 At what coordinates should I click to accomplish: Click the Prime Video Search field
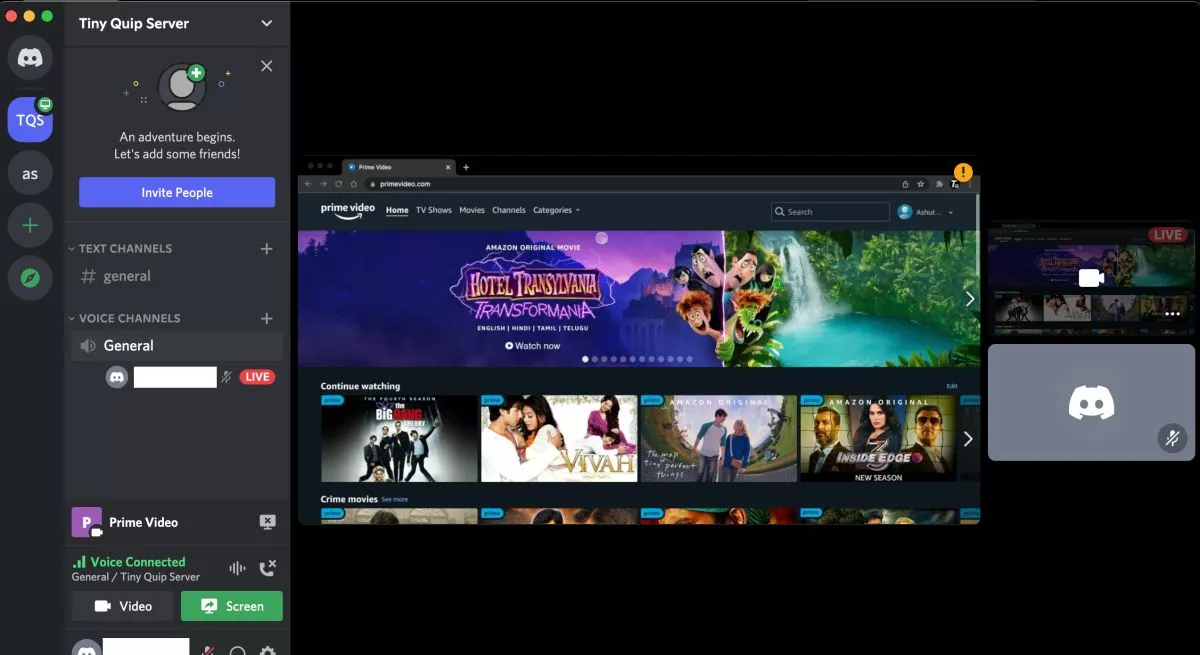point(830,212)
